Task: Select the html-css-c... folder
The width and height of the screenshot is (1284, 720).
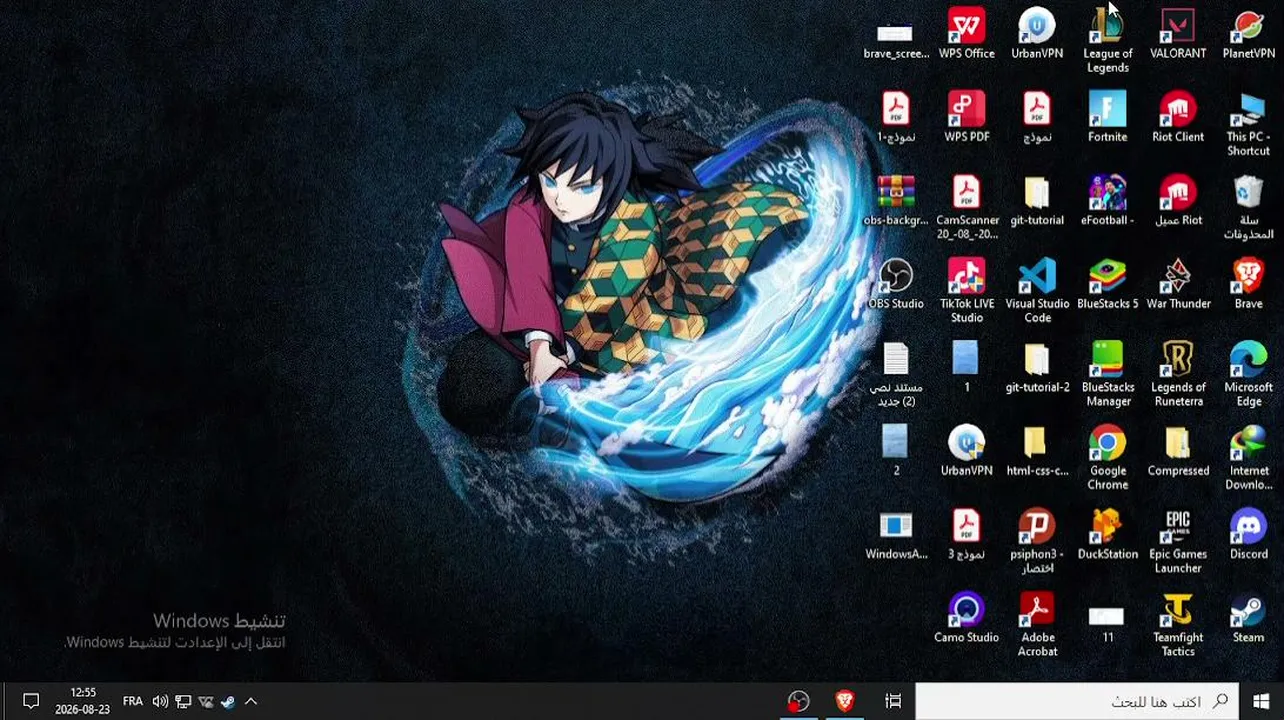Action: pos(1037,451)
